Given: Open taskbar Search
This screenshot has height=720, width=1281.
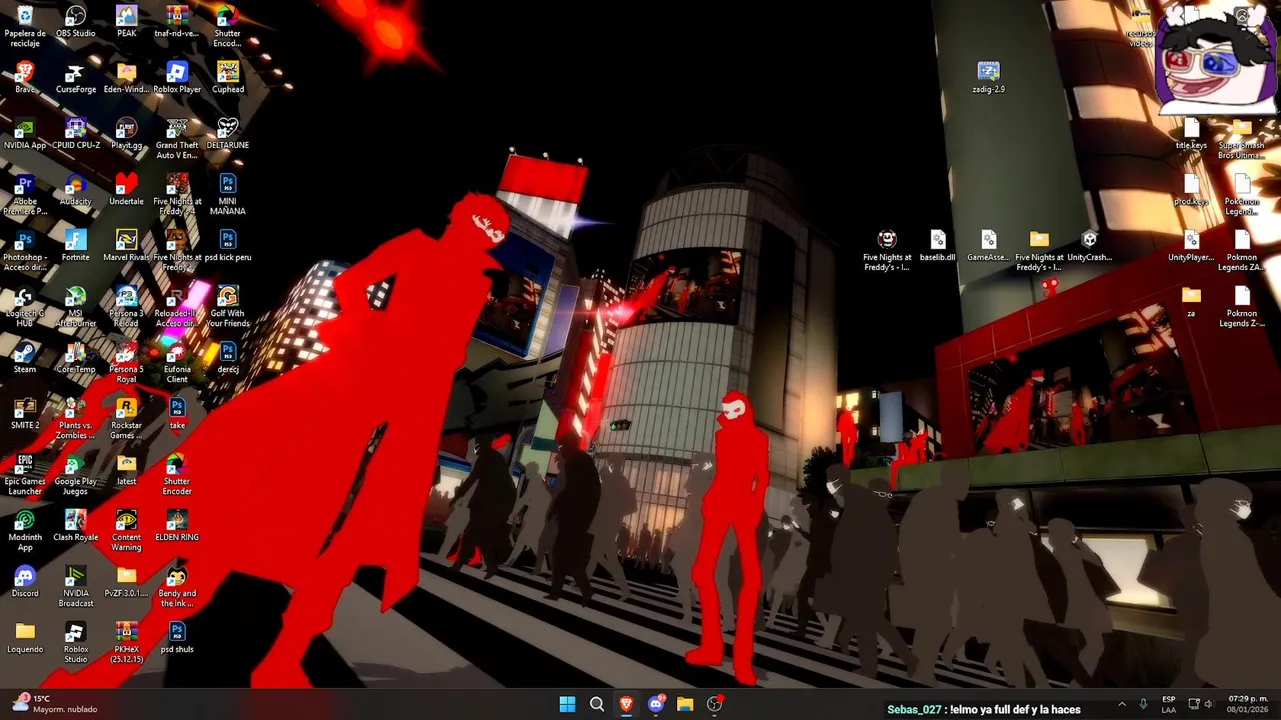Looking at the screenshot, I should point(597,704).
